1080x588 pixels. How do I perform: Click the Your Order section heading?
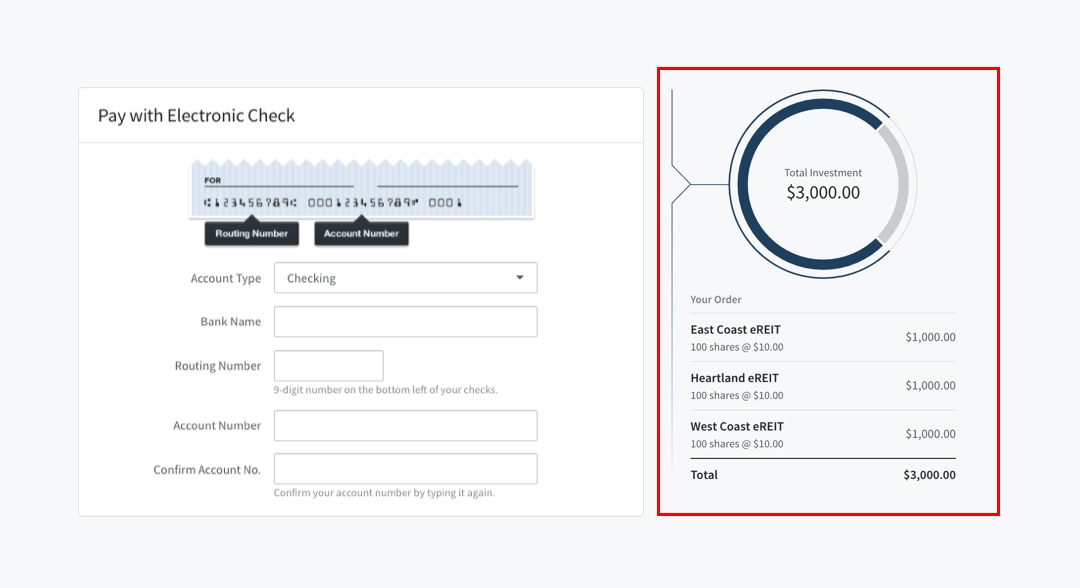(x=716, y=300)
